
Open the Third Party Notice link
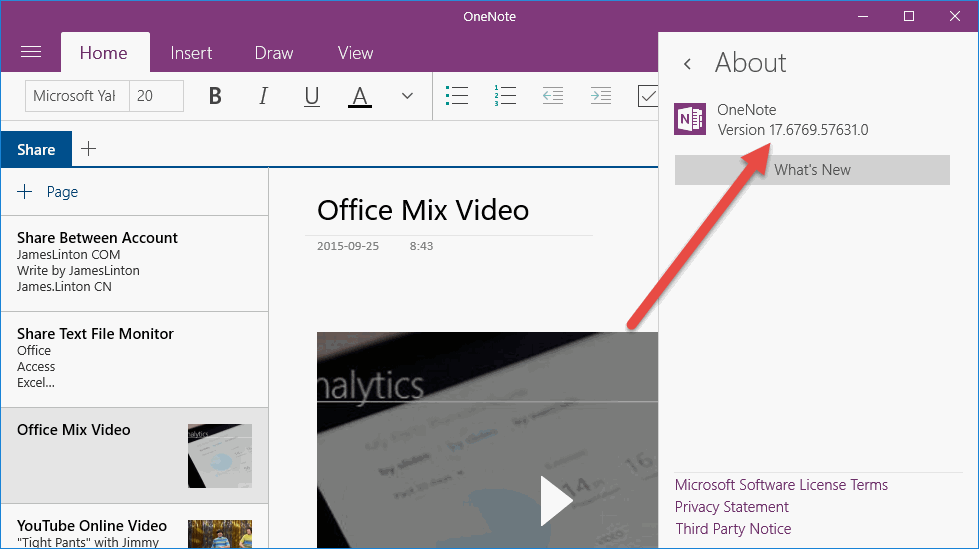pyautogui.click(x=733, y=528)
